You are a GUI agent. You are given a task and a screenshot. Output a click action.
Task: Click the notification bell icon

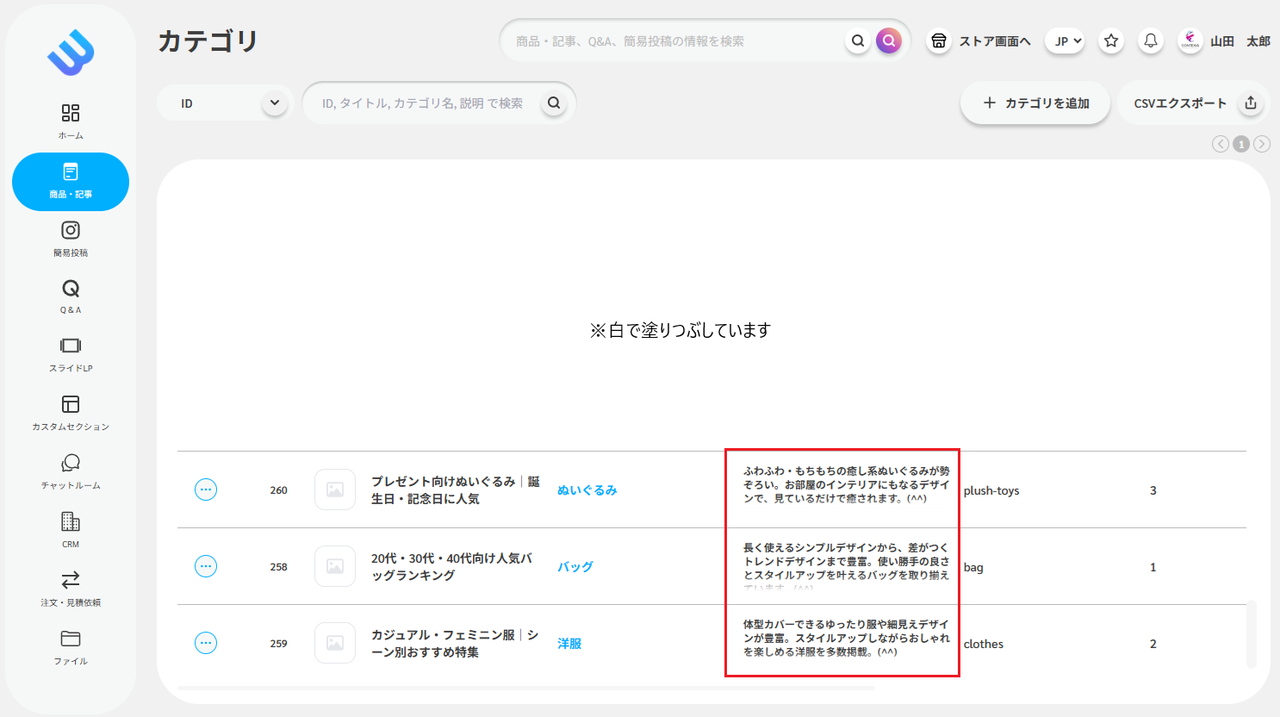[1150, 41]
